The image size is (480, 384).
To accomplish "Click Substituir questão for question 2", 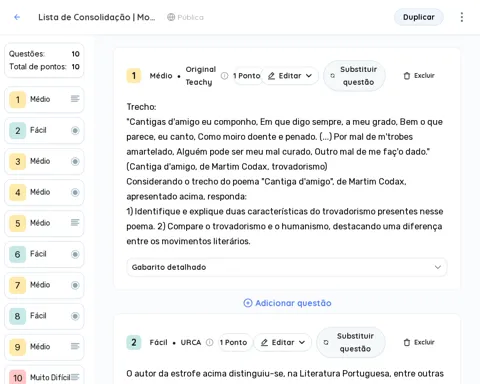I will click(x=351, y=342).
